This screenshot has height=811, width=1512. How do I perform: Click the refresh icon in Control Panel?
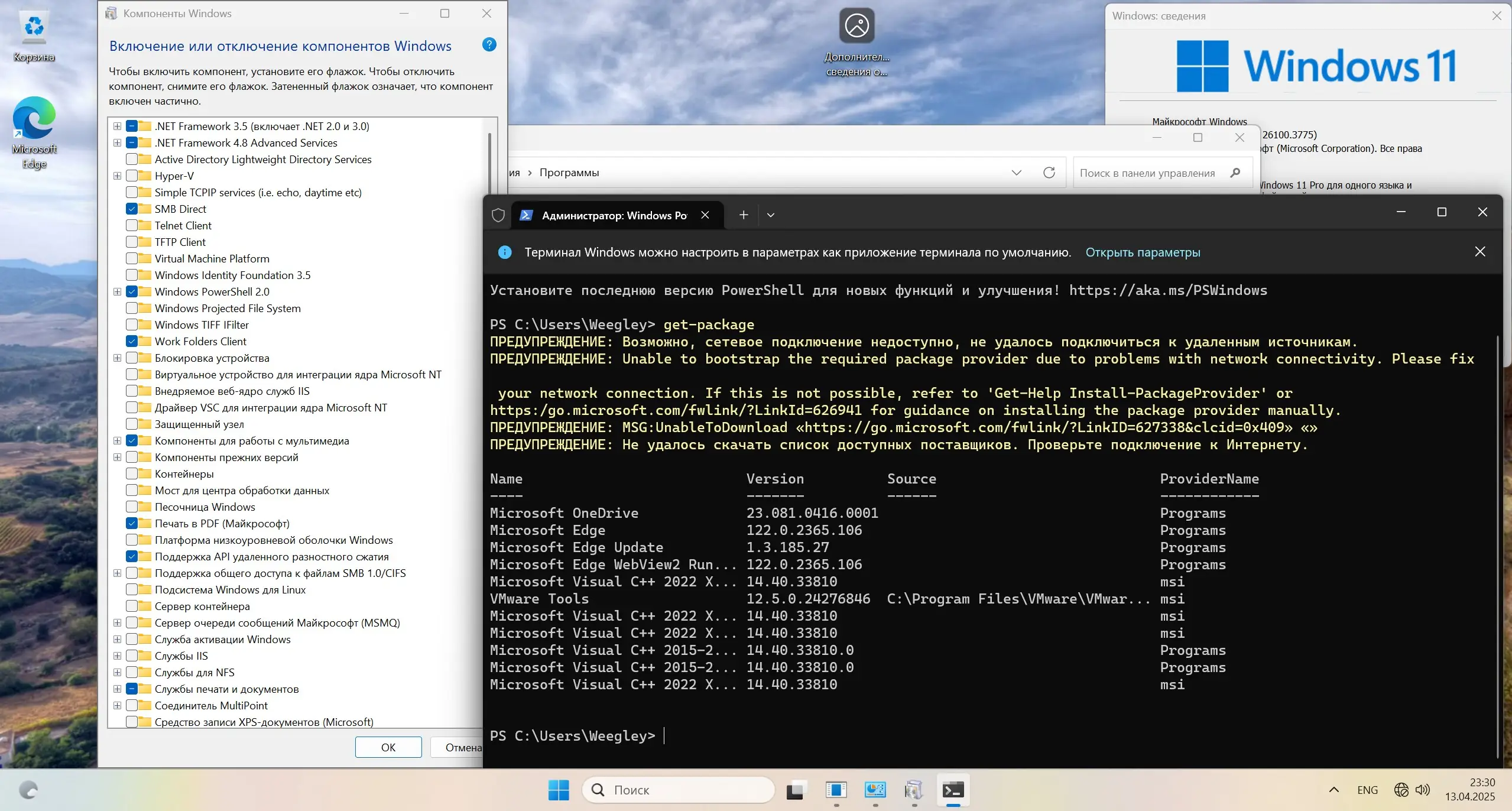click(x=1049, y=172)
